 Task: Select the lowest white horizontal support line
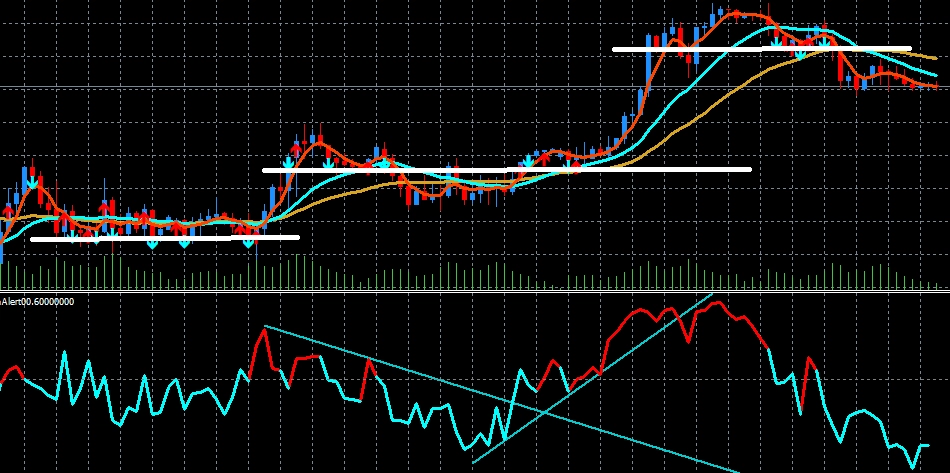pyautogui.click(x=165, y=238)
